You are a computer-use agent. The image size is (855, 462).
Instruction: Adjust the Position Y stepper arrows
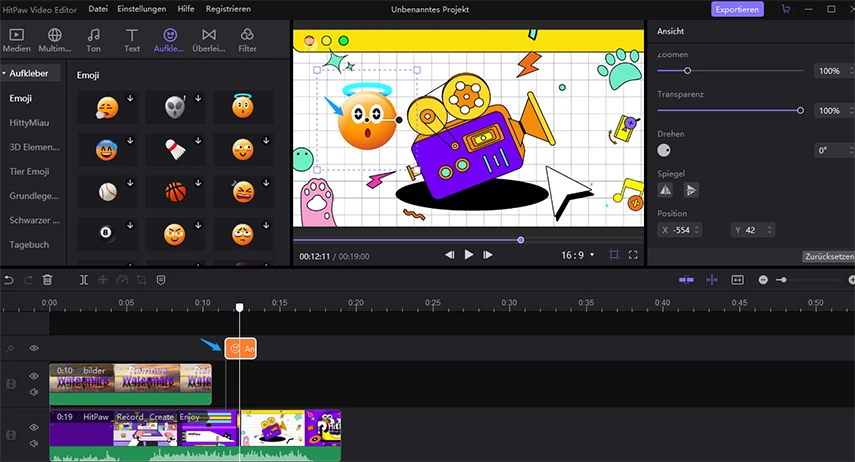pos(769,230)
